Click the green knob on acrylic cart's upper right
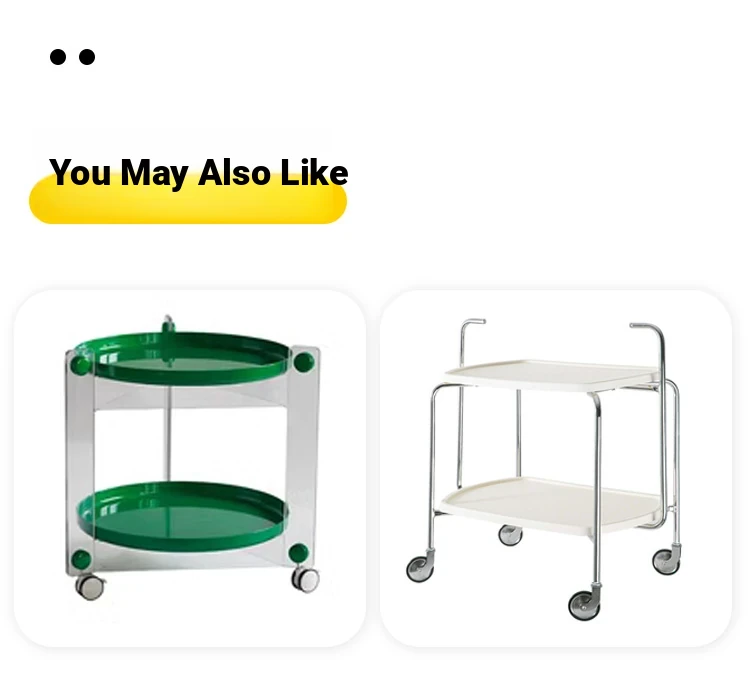This screenshot has width=750, height=700. tap(303, 362)
